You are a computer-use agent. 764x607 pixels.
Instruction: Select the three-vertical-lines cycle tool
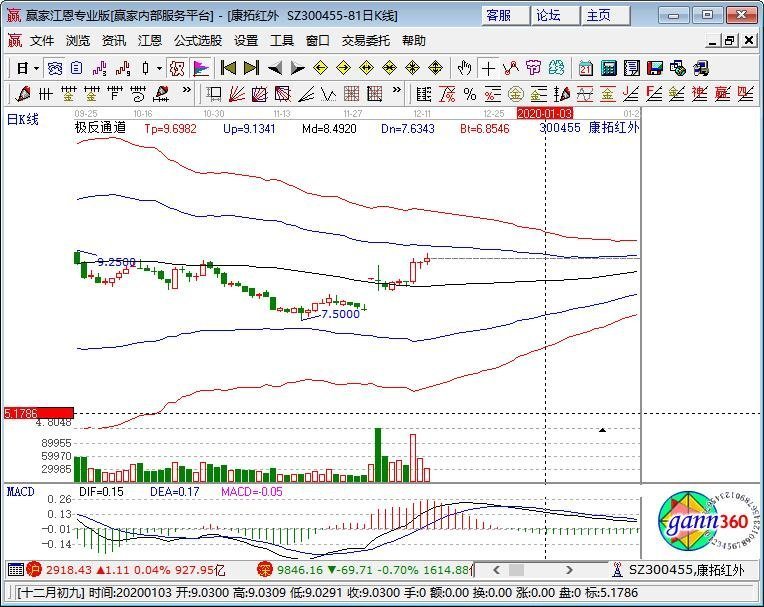pos(45,94)
